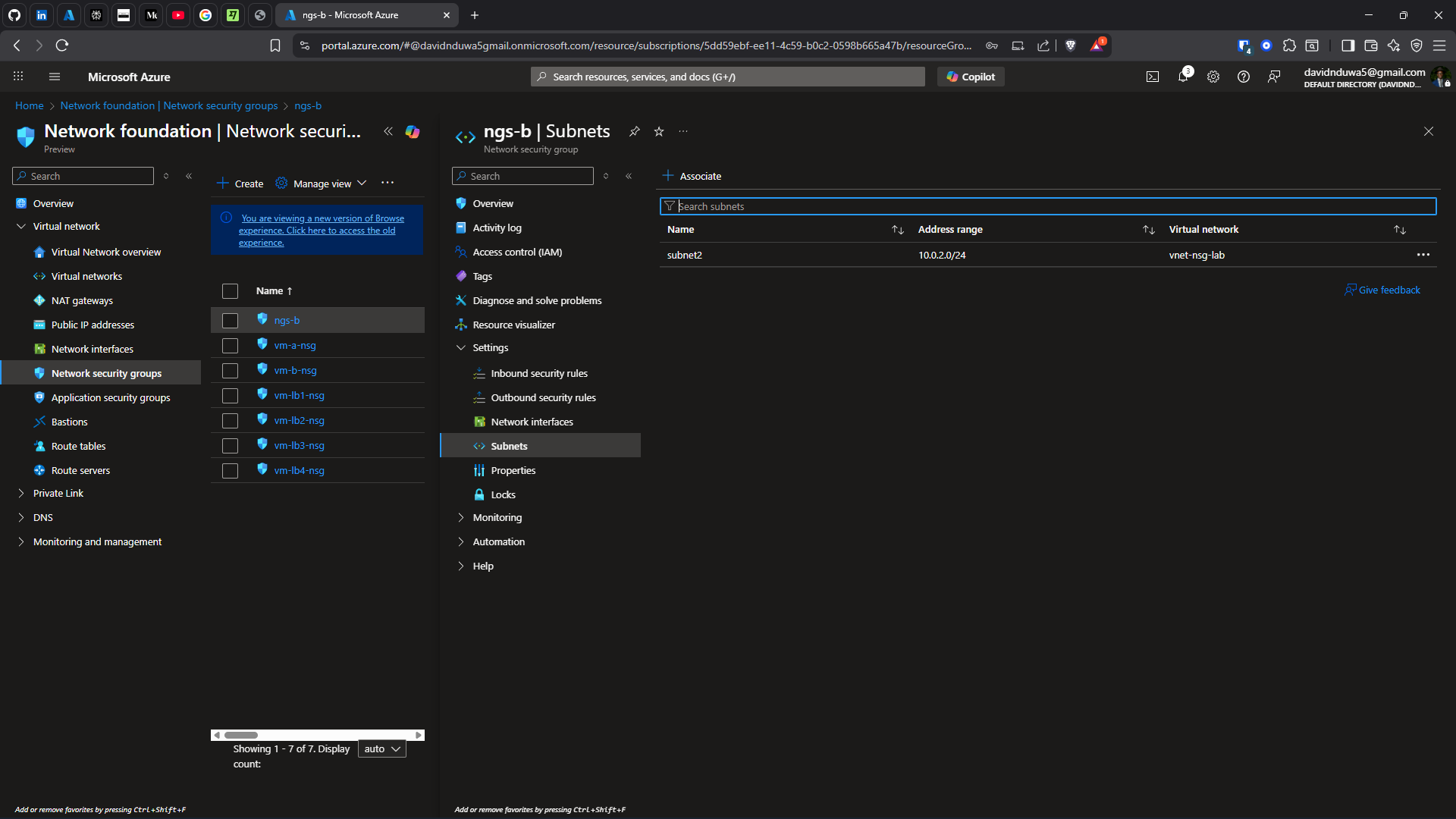Sort subnets by Address range
Viewport: 1456px width, 819px height.
click(1149, 230)
